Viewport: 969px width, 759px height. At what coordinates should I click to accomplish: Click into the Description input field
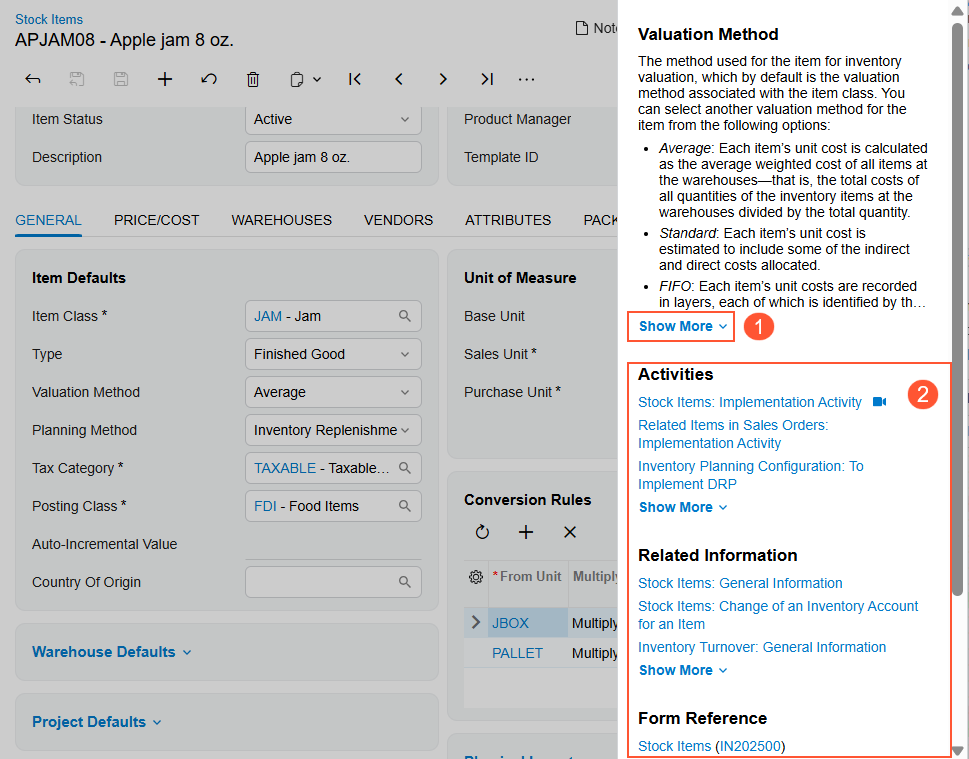(333, 157)
